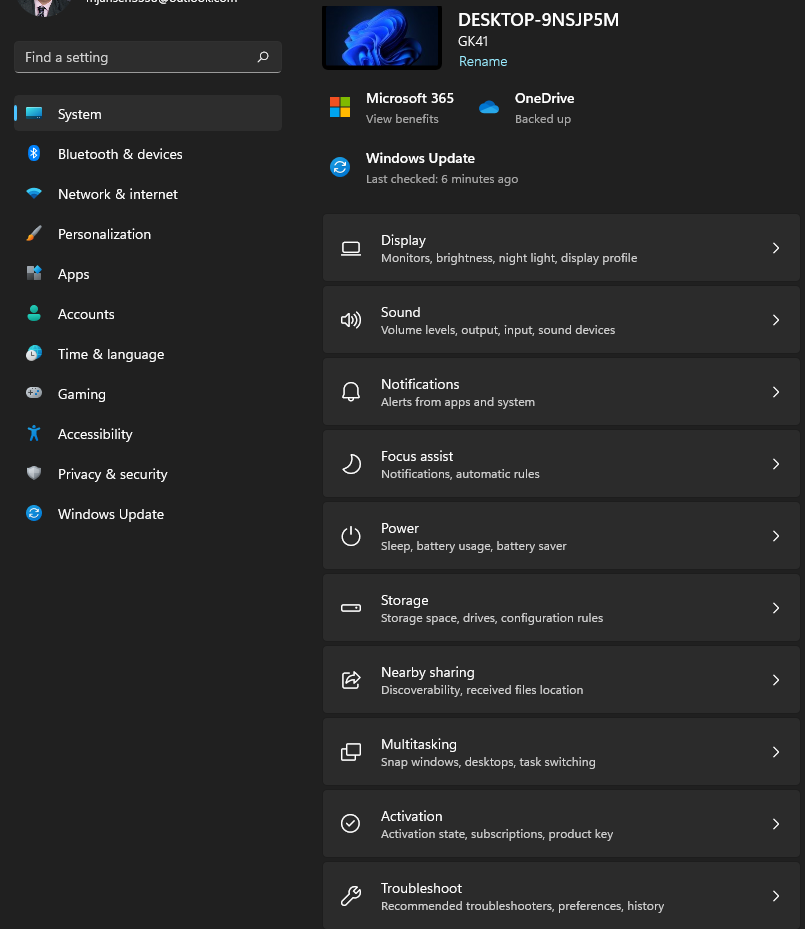
Task: Go to Network & internet
Action: coord(147,194)
